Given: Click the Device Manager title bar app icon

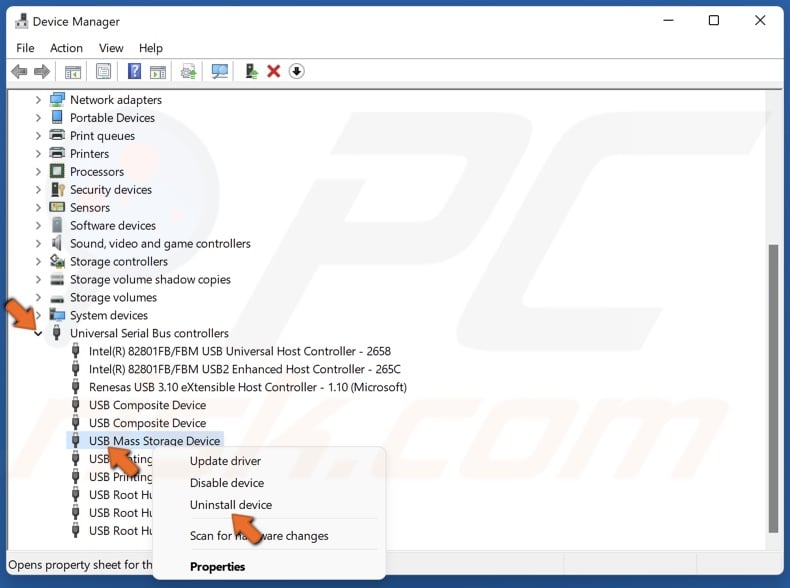Looking at the screenshot, I should 21,22.
